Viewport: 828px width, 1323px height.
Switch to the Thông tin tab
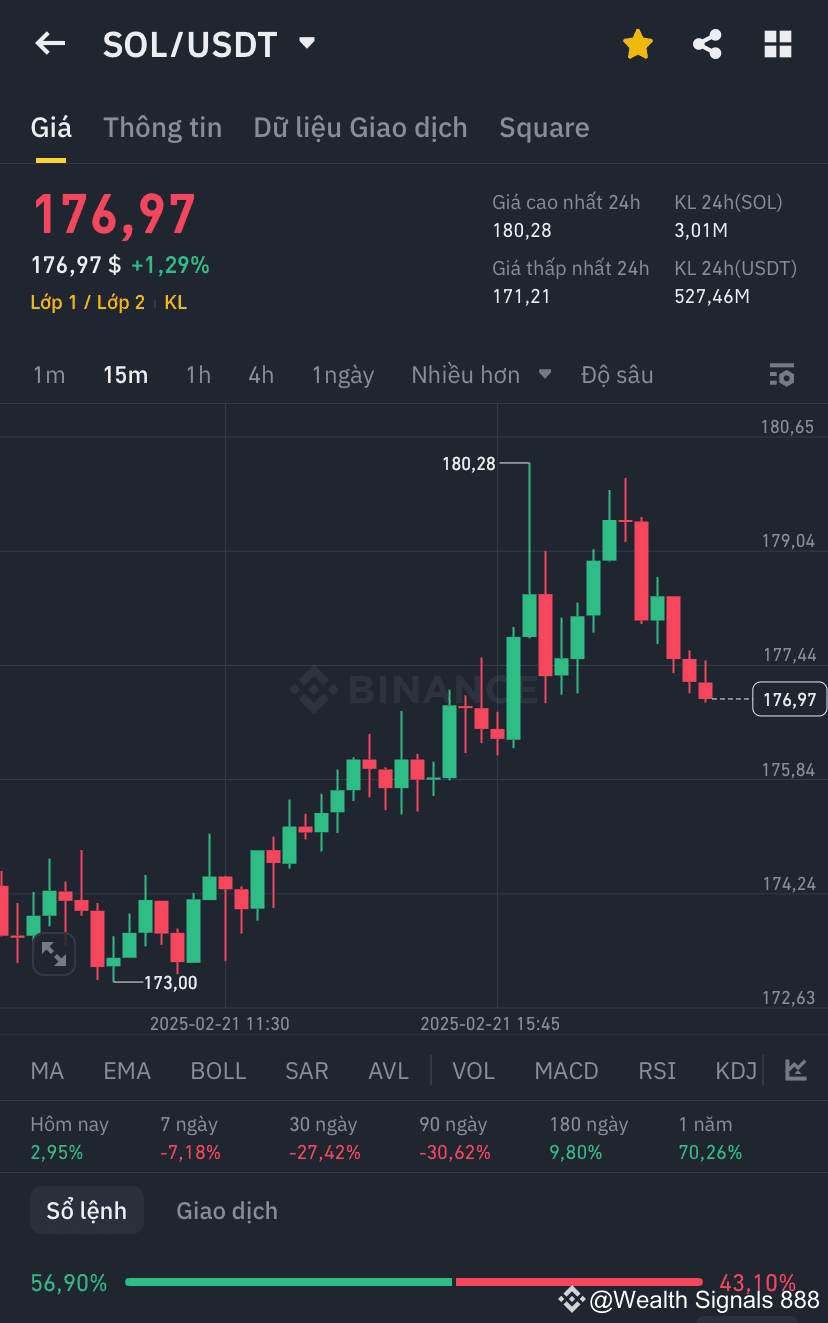point(162,127)
